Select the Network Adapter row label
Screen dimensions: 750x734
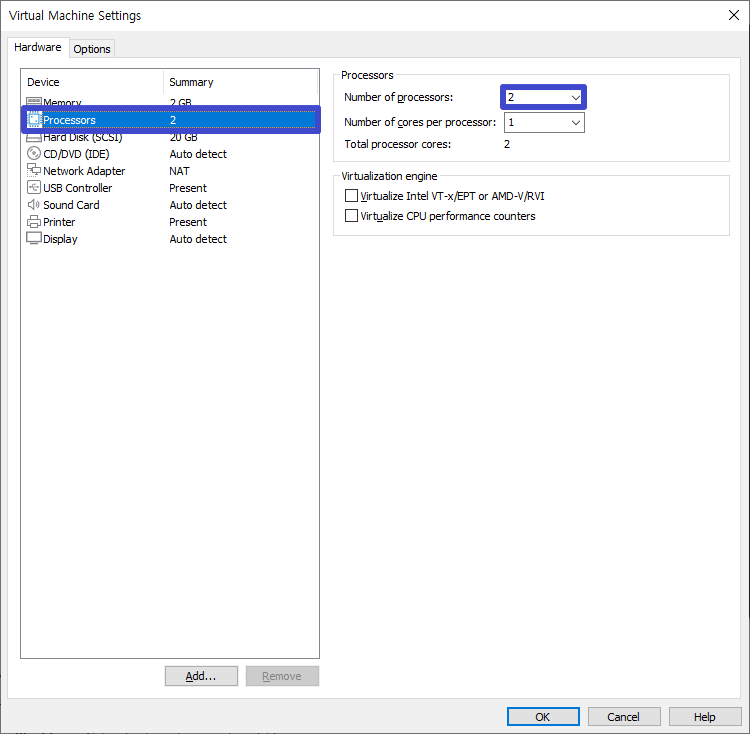click(x=84, y=171)
